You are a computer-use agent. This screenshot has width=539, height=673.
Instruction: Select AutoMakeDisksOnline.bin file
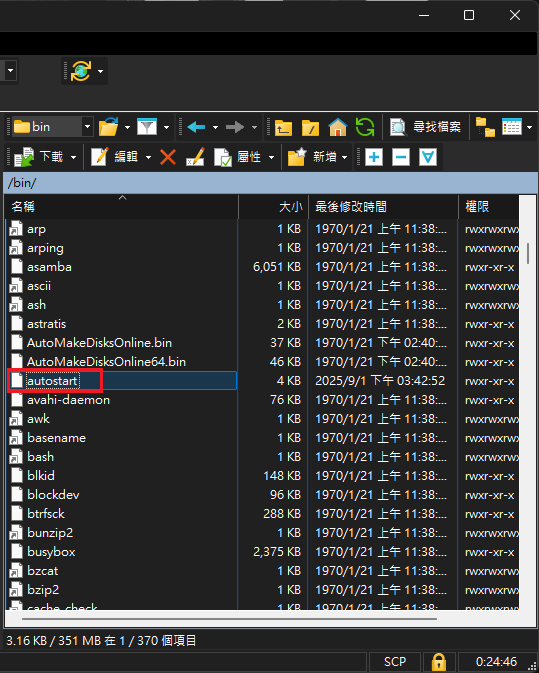100,343
